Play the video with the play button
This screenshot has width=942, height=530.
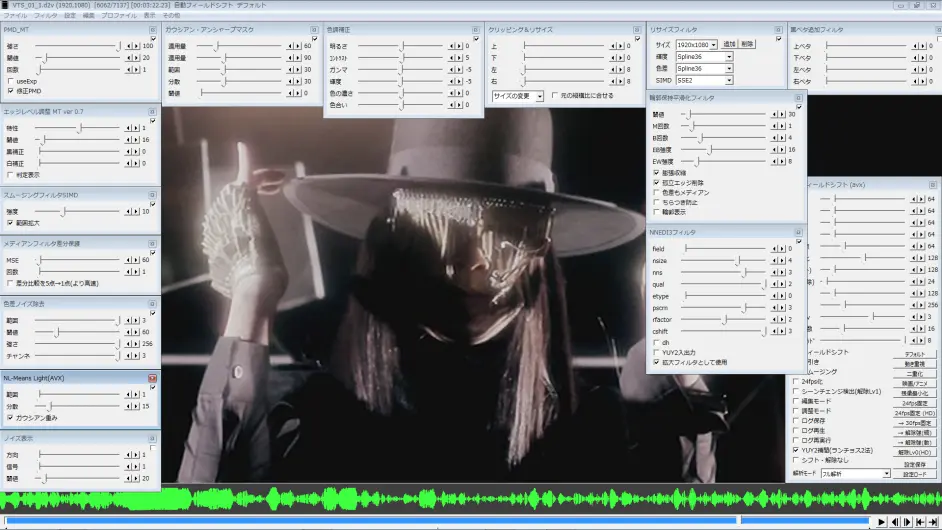coord(881,522)
